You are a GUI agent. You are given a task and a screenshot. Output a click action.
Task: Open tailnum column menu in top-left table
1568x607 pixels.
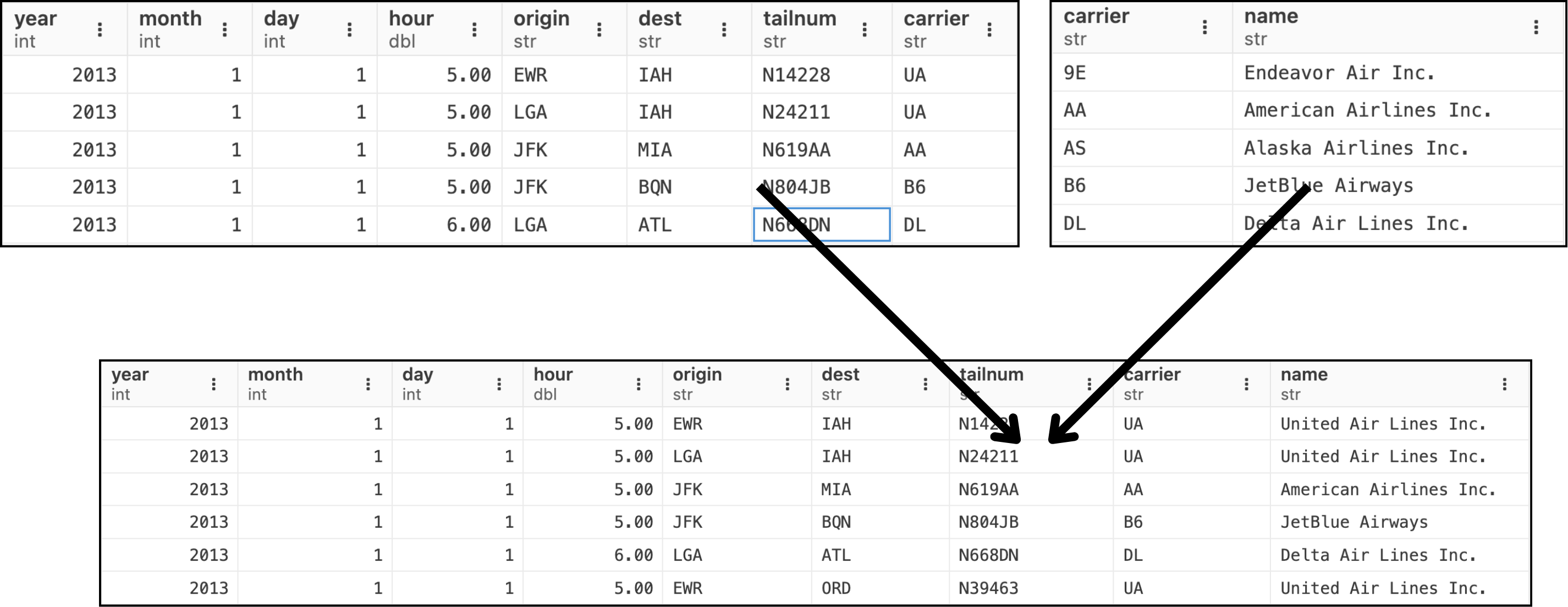pos(865,29)
